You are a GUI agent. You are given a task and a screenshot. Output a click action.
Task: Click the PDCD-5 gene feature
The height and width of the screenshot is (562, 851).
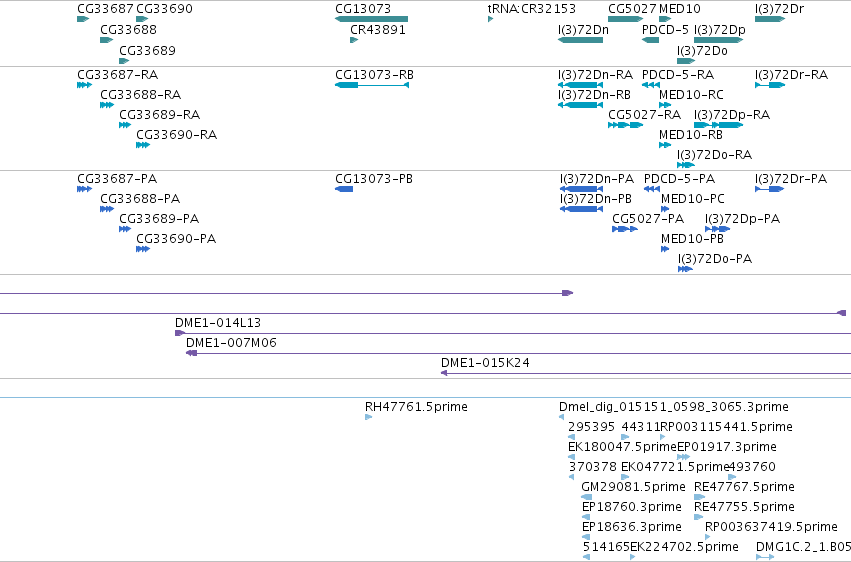[x=650, y=40]
